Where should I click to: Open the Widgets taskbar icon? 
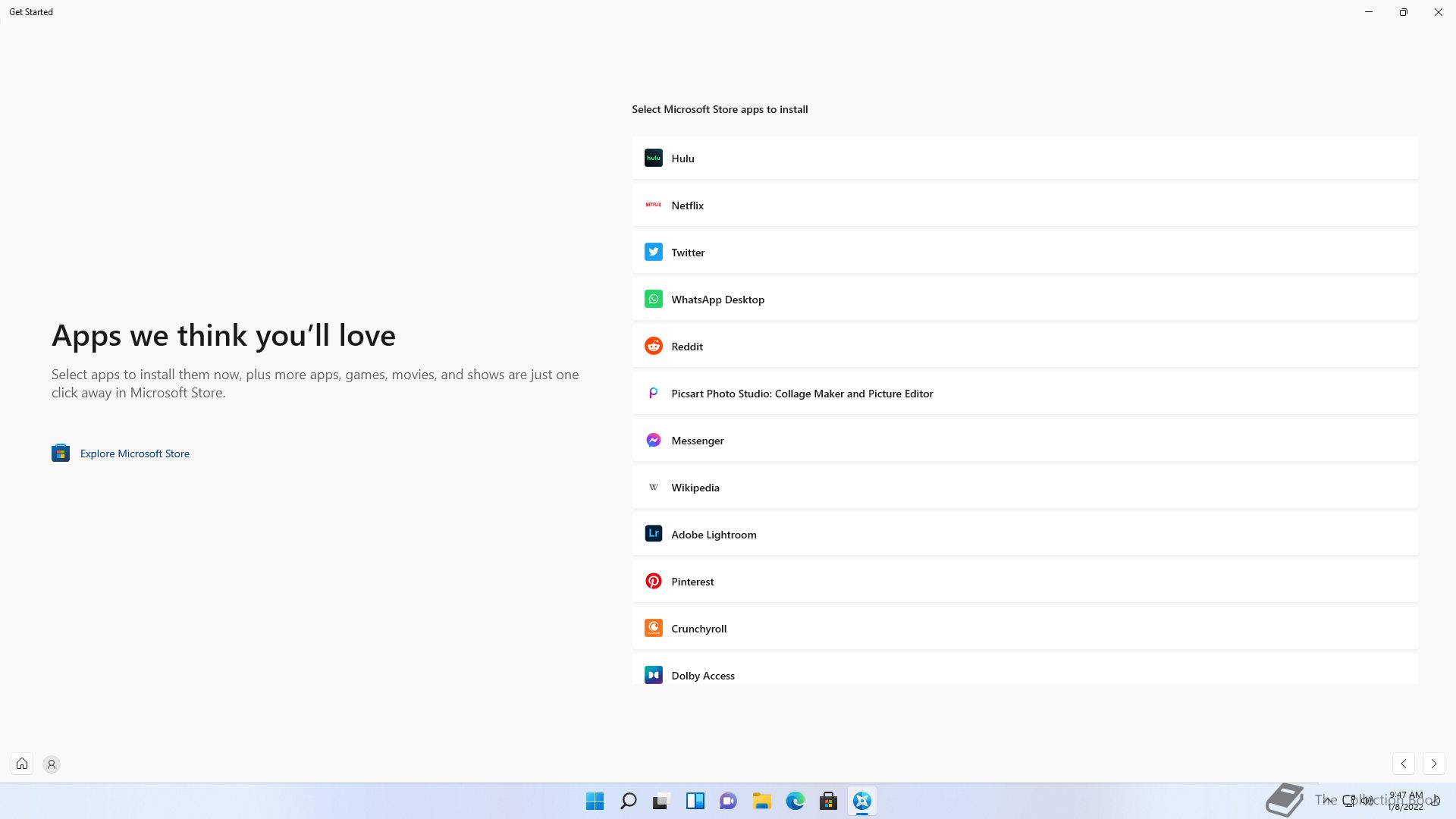point(695,801)
